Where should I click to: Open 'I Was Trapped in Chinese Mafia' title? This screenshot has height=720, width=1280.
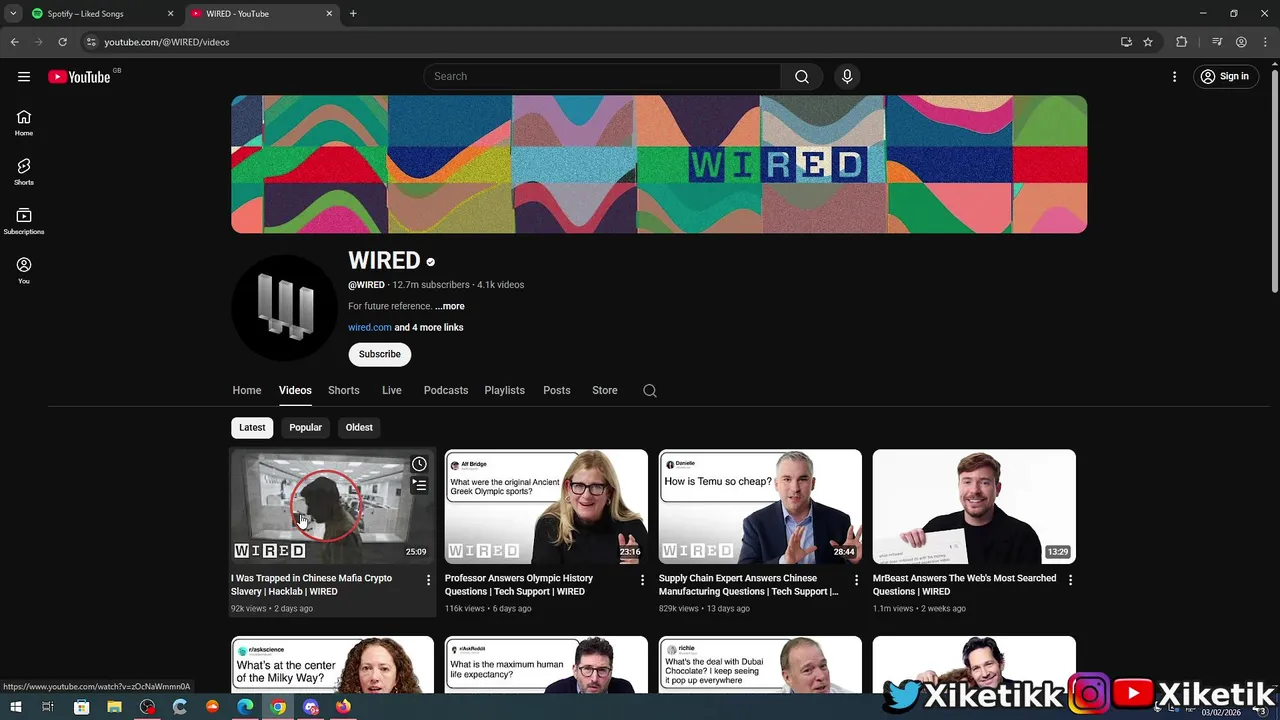(x=312, y=585)
